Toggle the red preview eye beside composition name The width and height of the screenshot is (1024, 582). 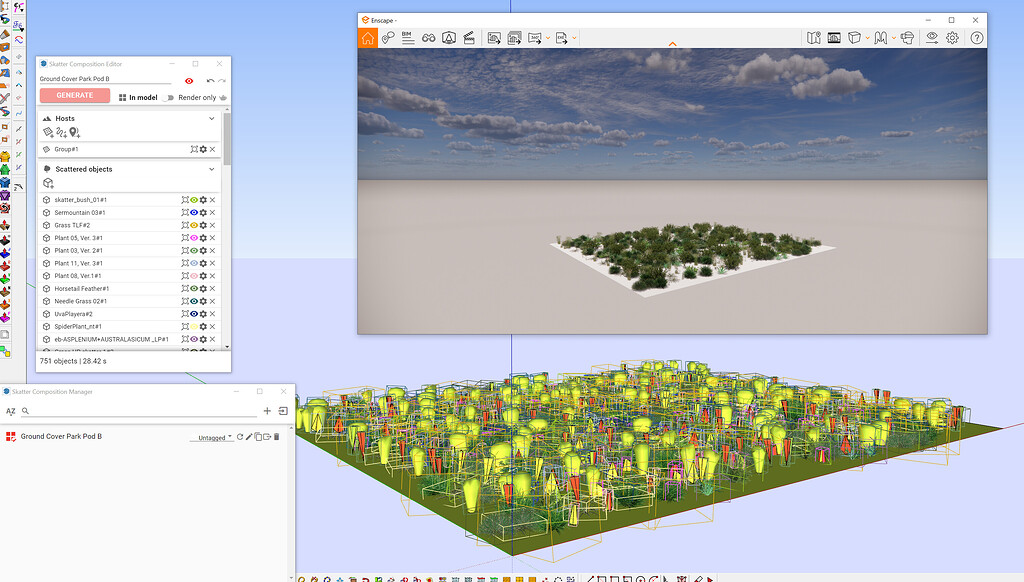[187, 81]
